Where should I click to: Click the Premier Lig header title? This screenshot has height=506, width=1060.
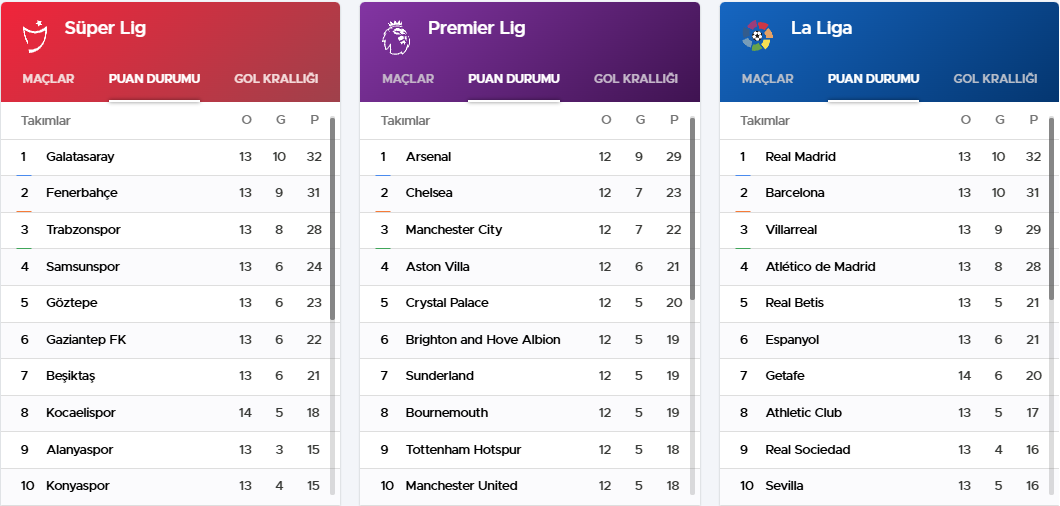[477, 28]
